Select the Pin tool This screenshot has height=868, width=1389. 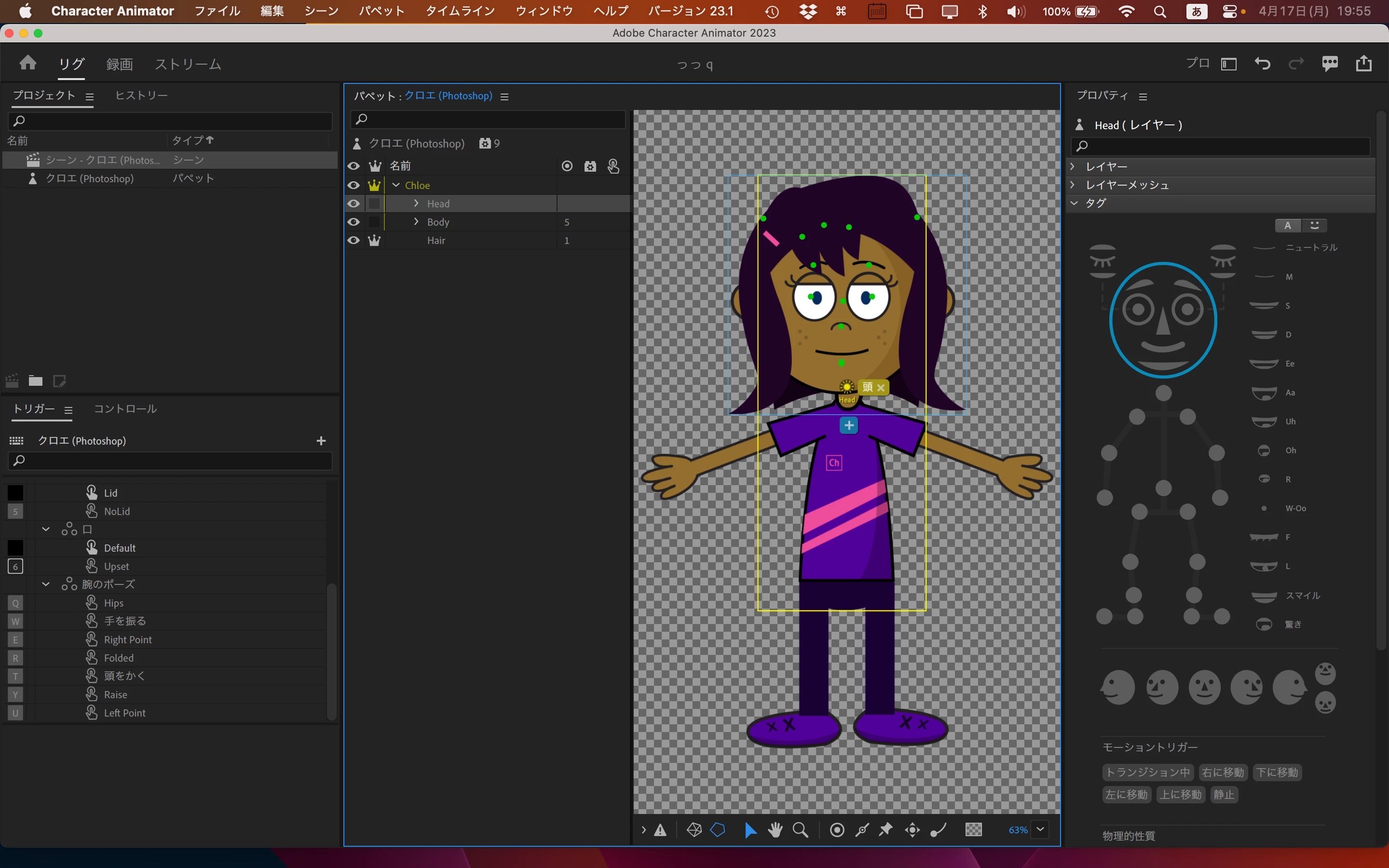[885, 829]
